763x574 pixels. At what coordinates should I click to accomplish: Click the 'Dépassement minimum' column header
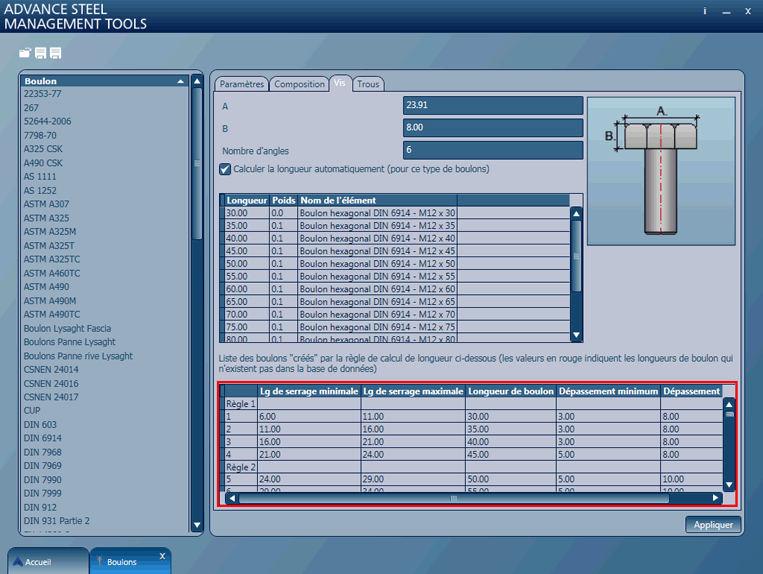pyautogui.click(x=608, y=392)
